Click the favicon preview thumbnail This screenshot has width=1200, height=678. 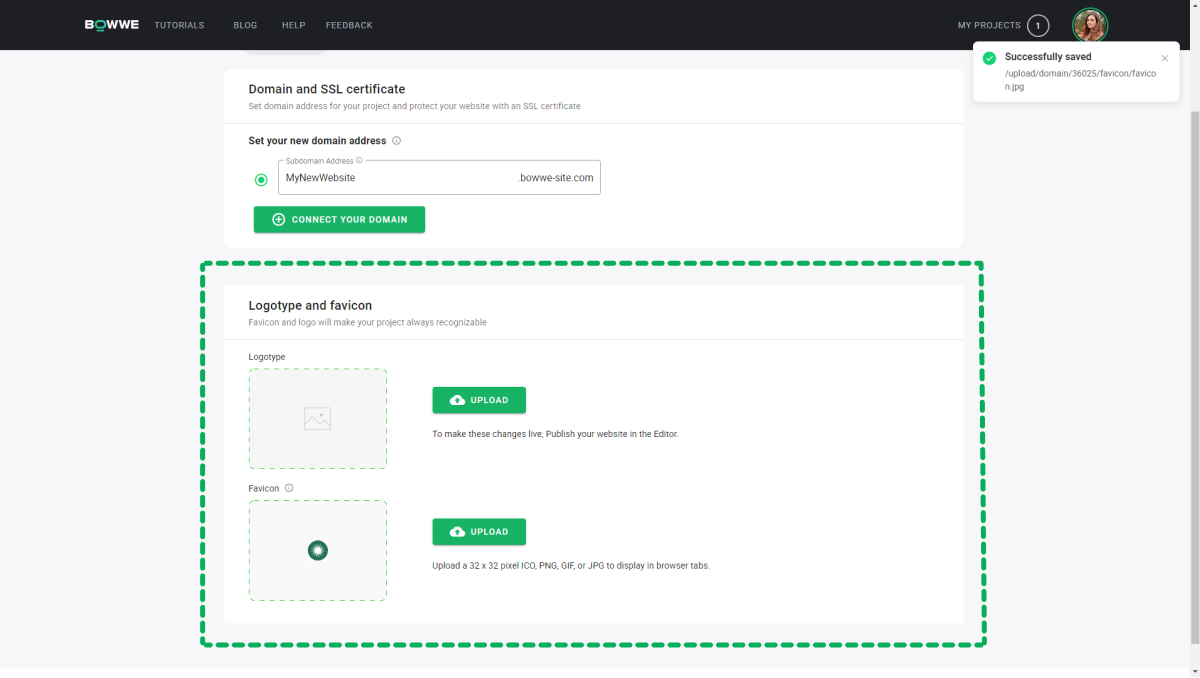[x=318, y=551]
